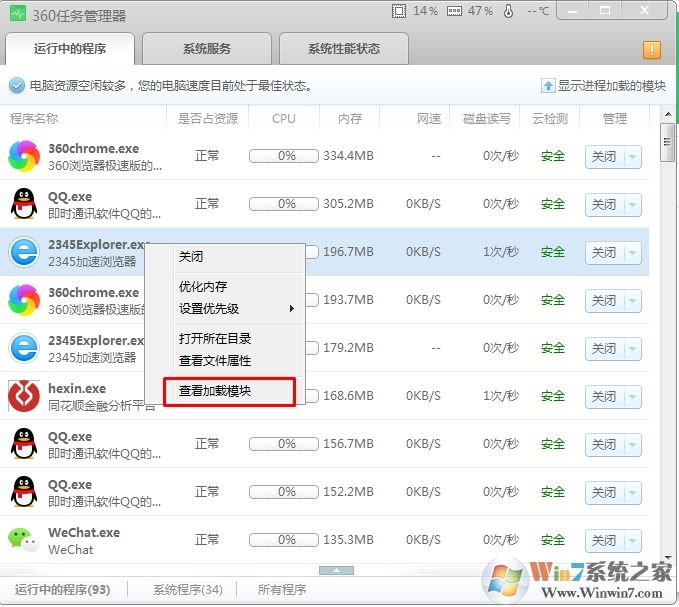Click the QQ icon for the 156.7MB process

[24, 444]
